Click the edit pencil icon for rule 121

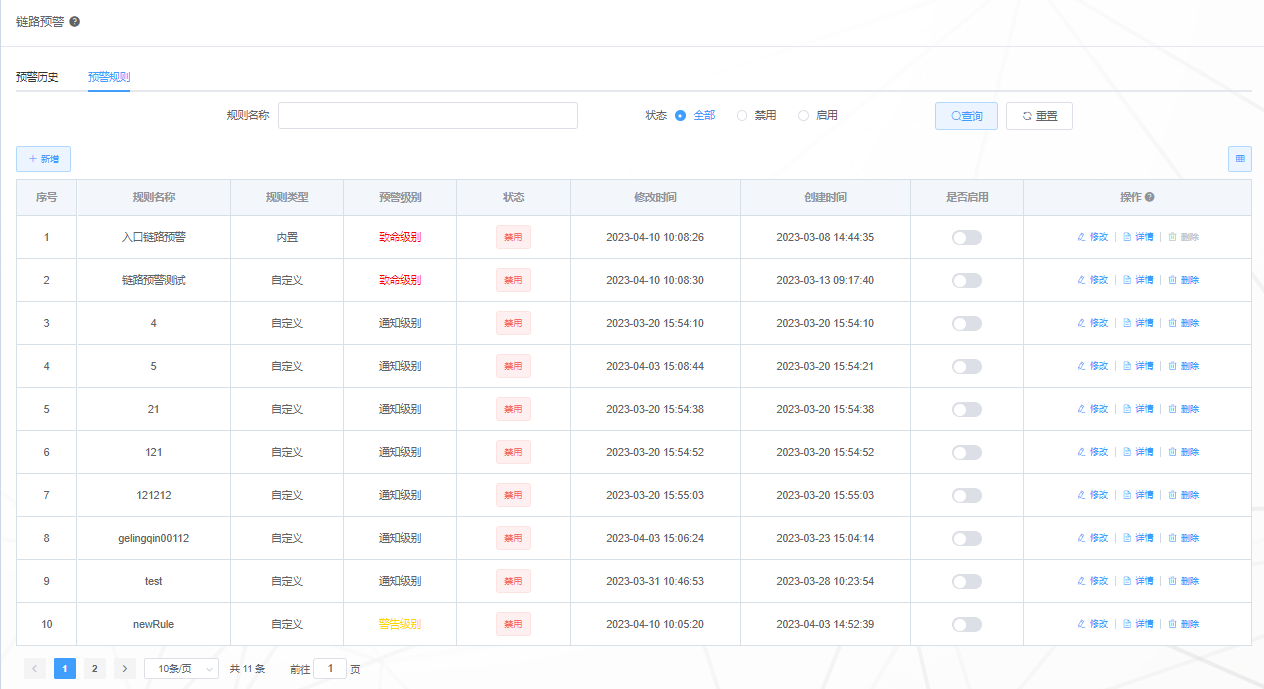(1081, 452)
